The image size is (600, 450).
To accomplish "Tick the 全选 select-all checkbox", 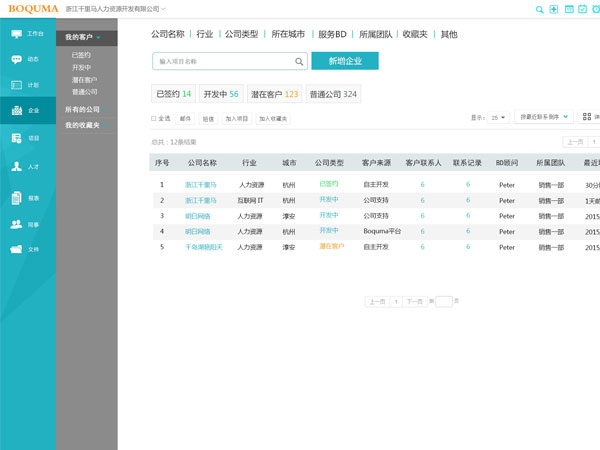I will click(153, 118).
